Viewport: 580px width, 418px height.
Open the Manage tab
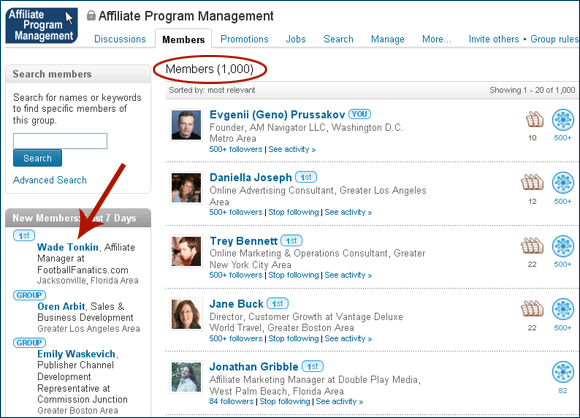coord(388,39)
